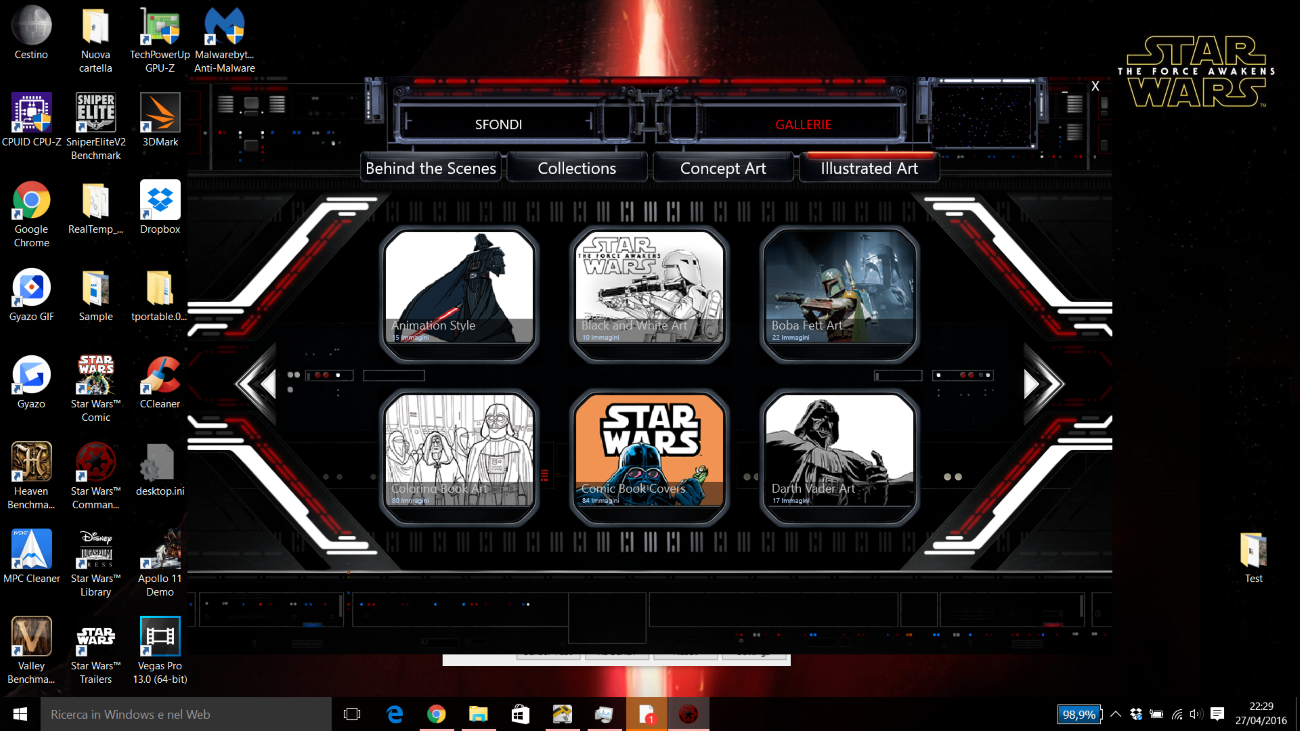Launch 3DMark desktop shortcut
1300x731 pixels.
pos(160,121)
